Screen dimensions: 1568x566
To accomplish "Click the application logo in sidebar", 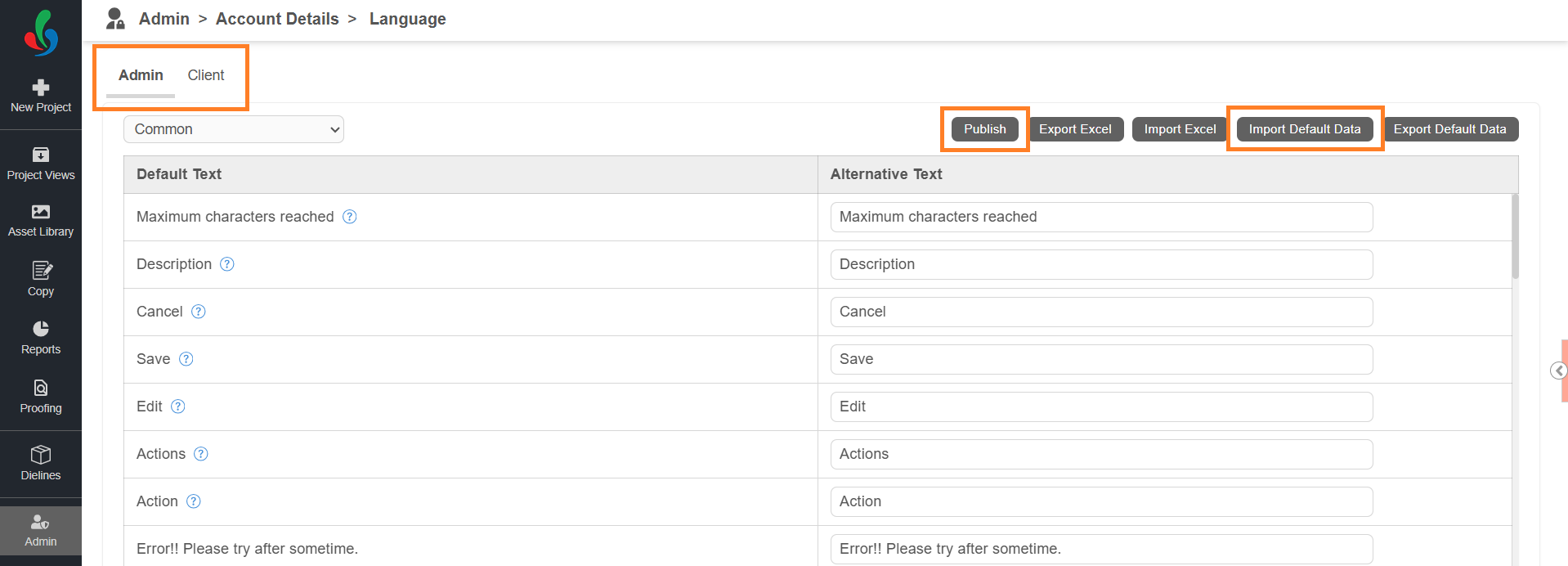I will 41,33.
